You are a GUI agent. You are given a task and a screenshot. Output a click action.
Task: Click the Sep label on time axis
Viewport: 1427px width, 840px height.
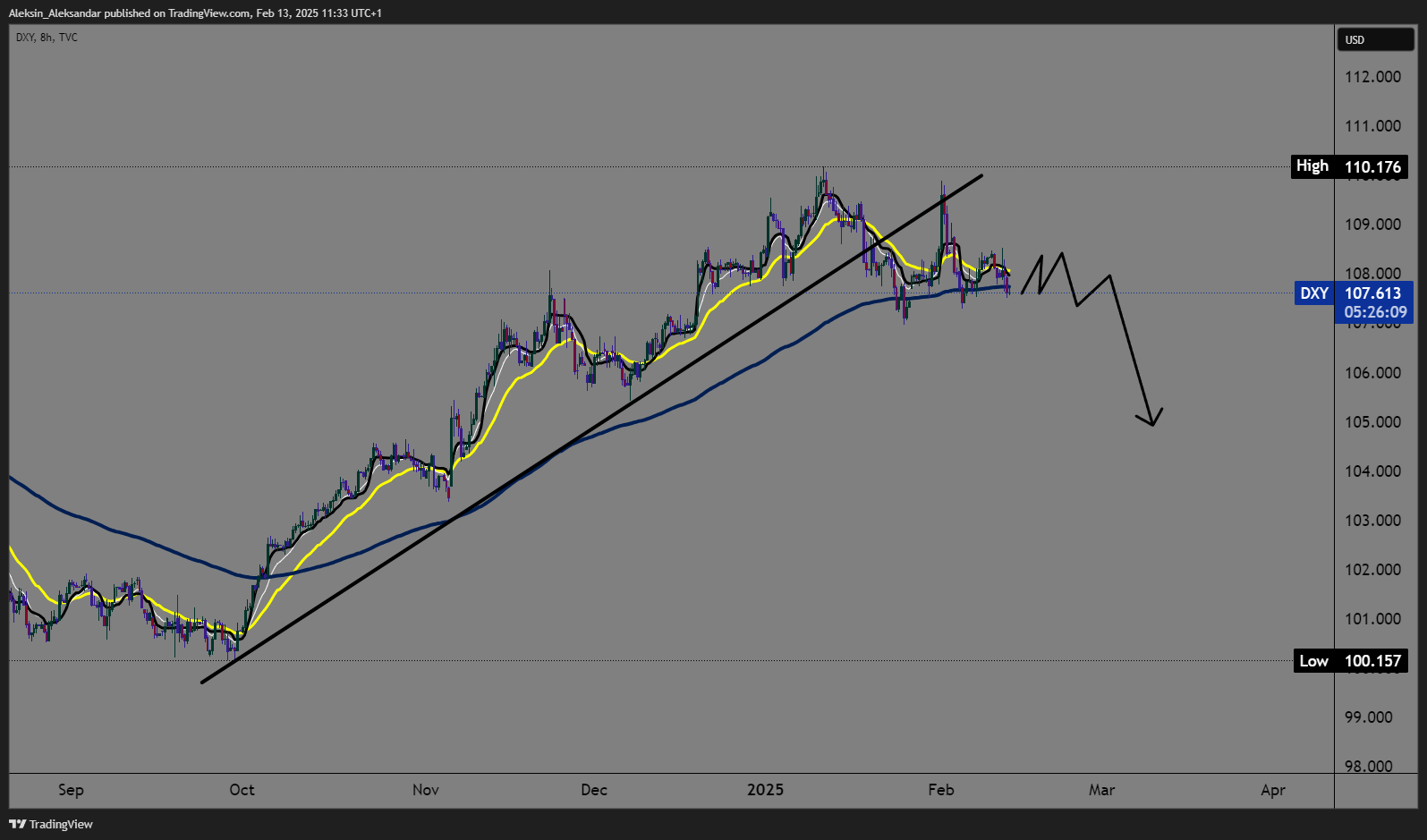pos(71,790)
